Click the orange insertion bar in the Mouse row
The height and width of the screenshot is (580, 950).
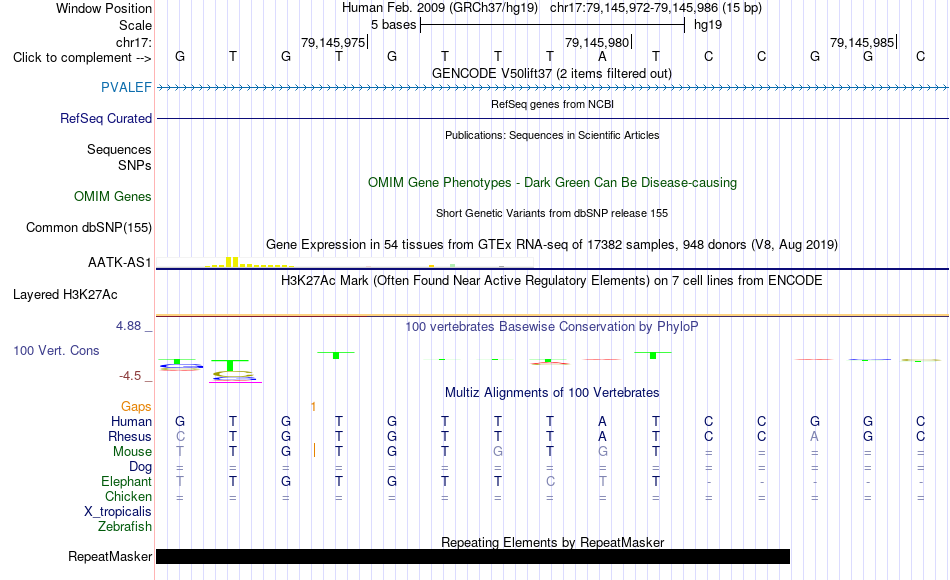314,450
